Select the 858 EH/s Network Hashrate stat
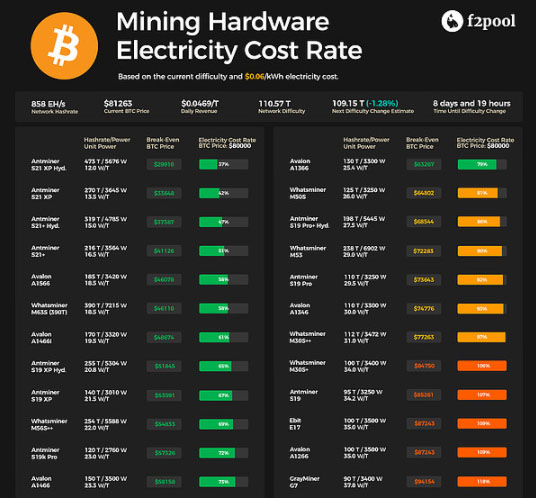536x498 pixels. click(54, 107)
